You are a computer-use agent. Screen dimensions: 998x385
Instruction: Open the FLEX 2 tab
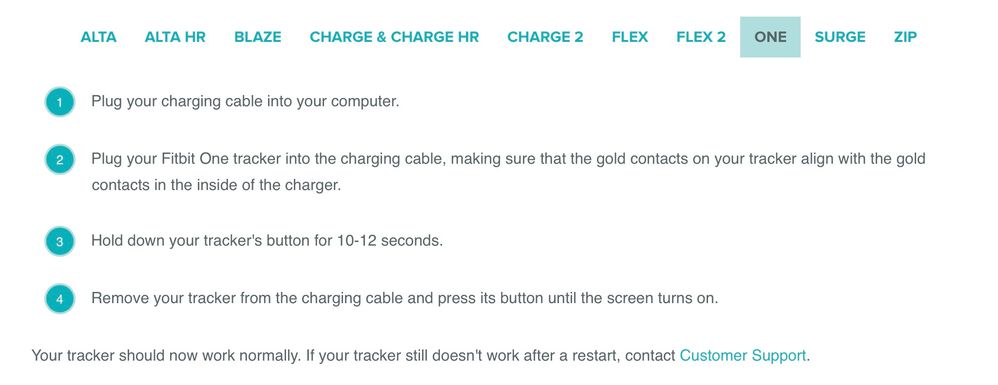701,37
